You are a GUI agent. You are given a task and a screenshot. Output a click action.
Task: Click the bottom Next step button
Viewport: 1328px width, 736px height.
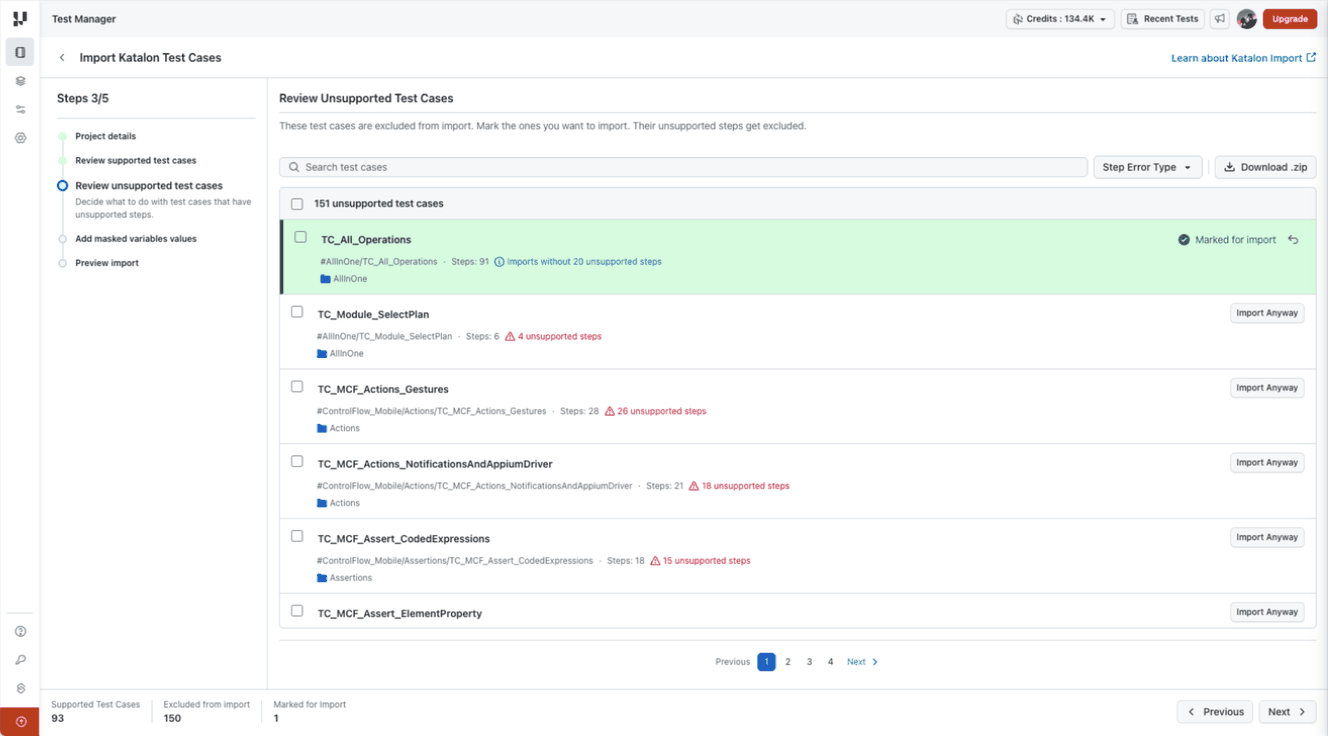pos(1287,712)
